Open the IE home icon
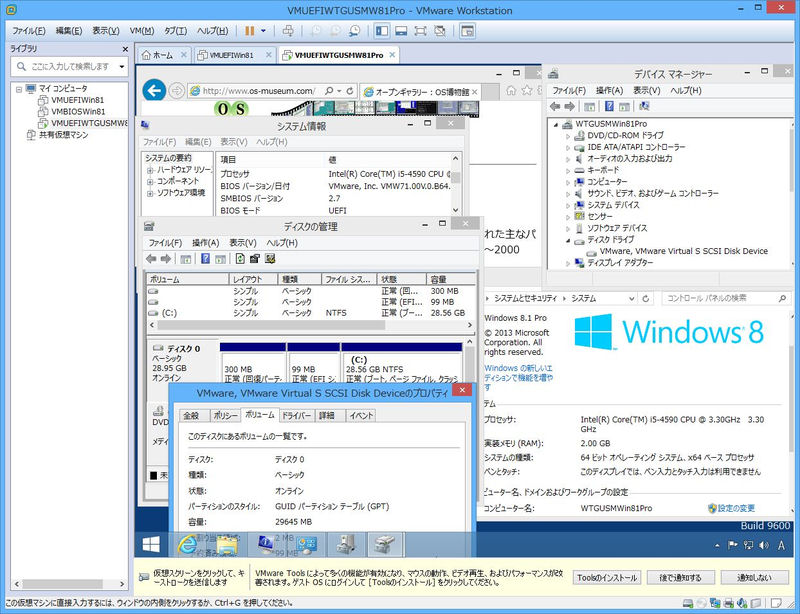Screen dimensions: 800x614 pos(511,90)
